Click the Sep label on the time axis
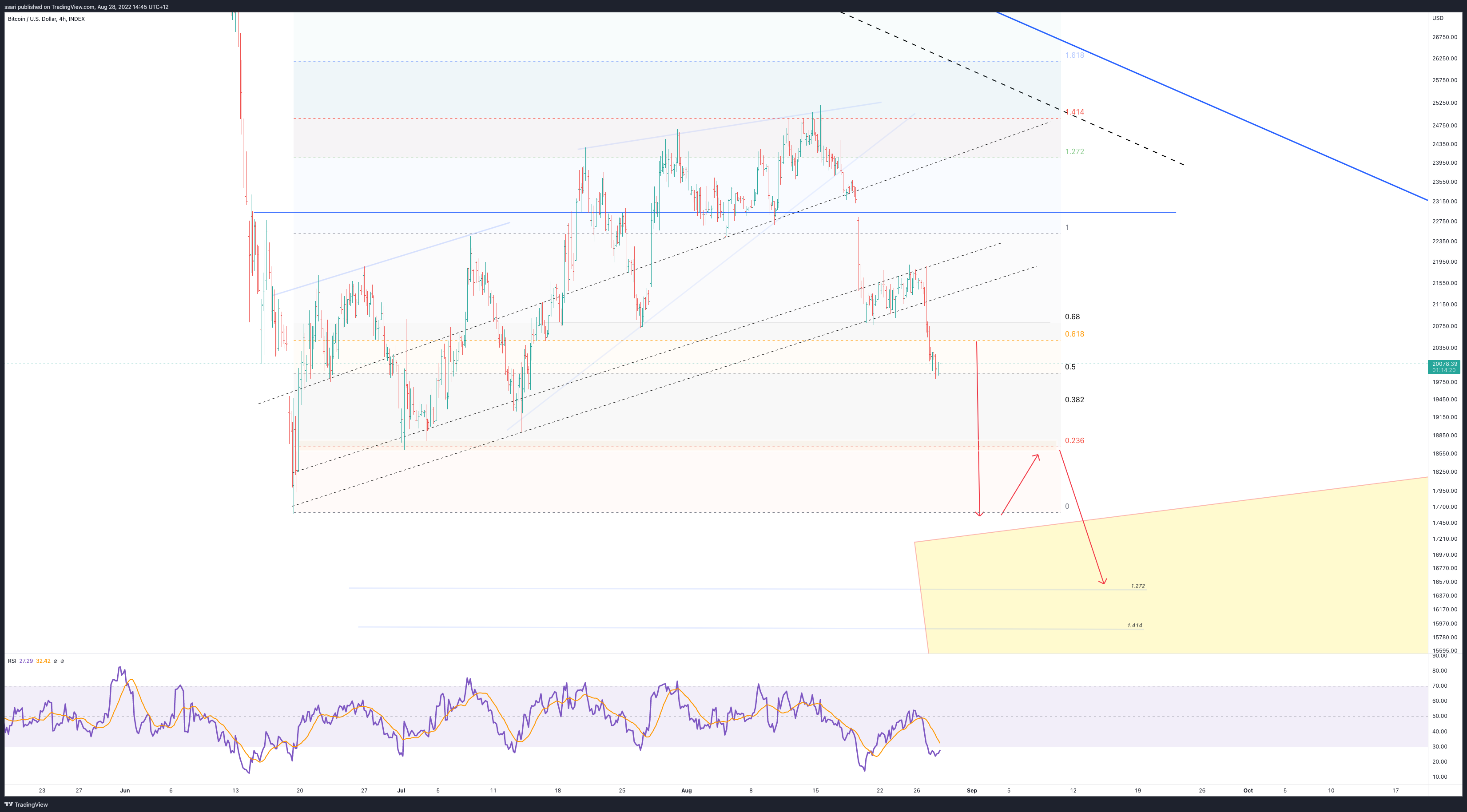 pyautogui.click(x=972, y=790)
